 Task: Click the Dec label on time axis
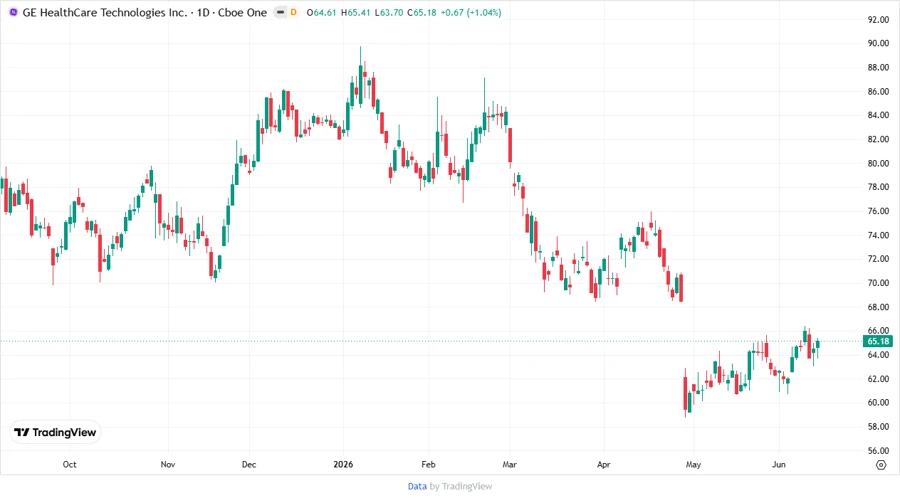(249, 464)
